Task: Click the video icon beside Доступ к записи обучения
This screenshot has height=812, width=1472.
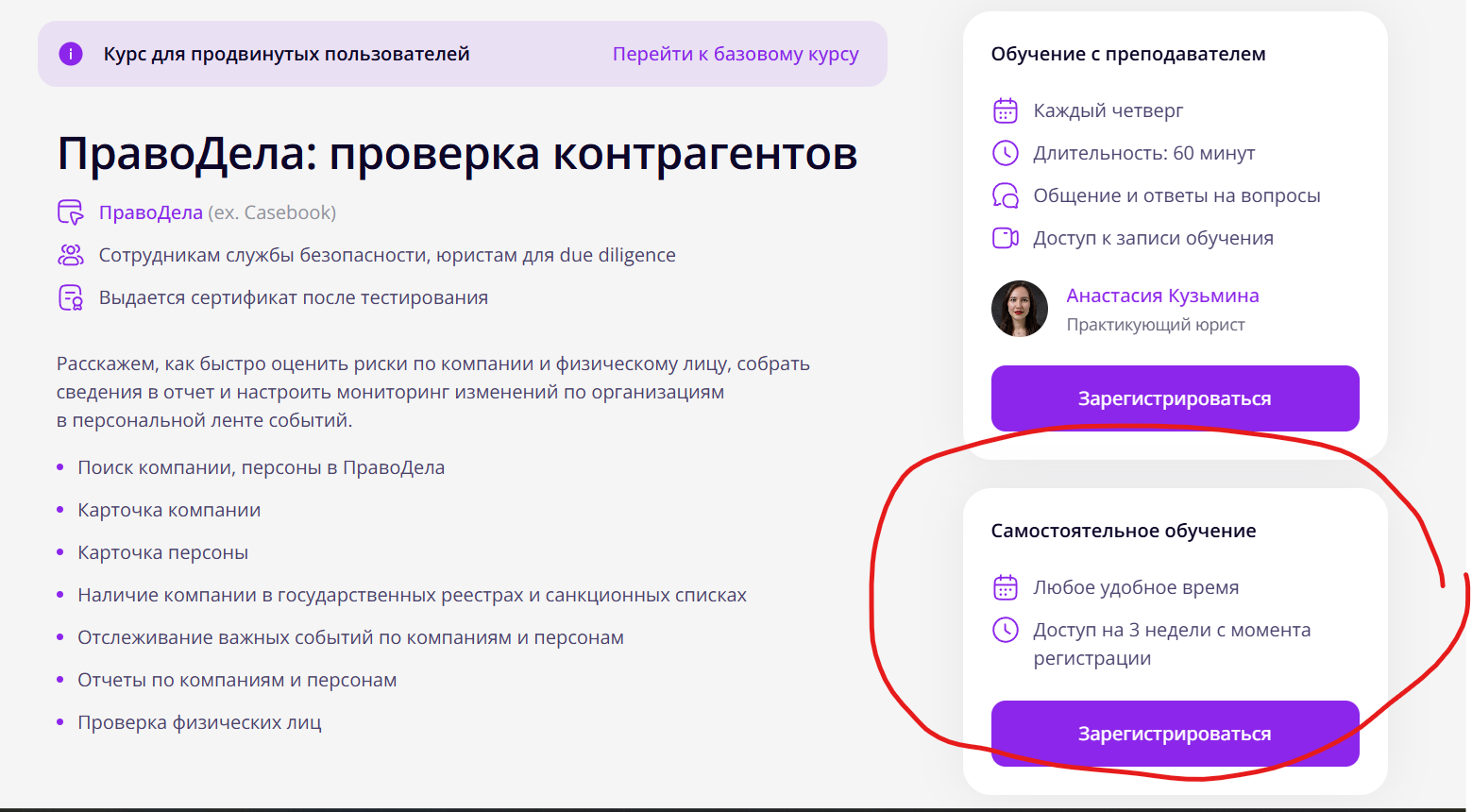Action: click(x=1006, y=238)
